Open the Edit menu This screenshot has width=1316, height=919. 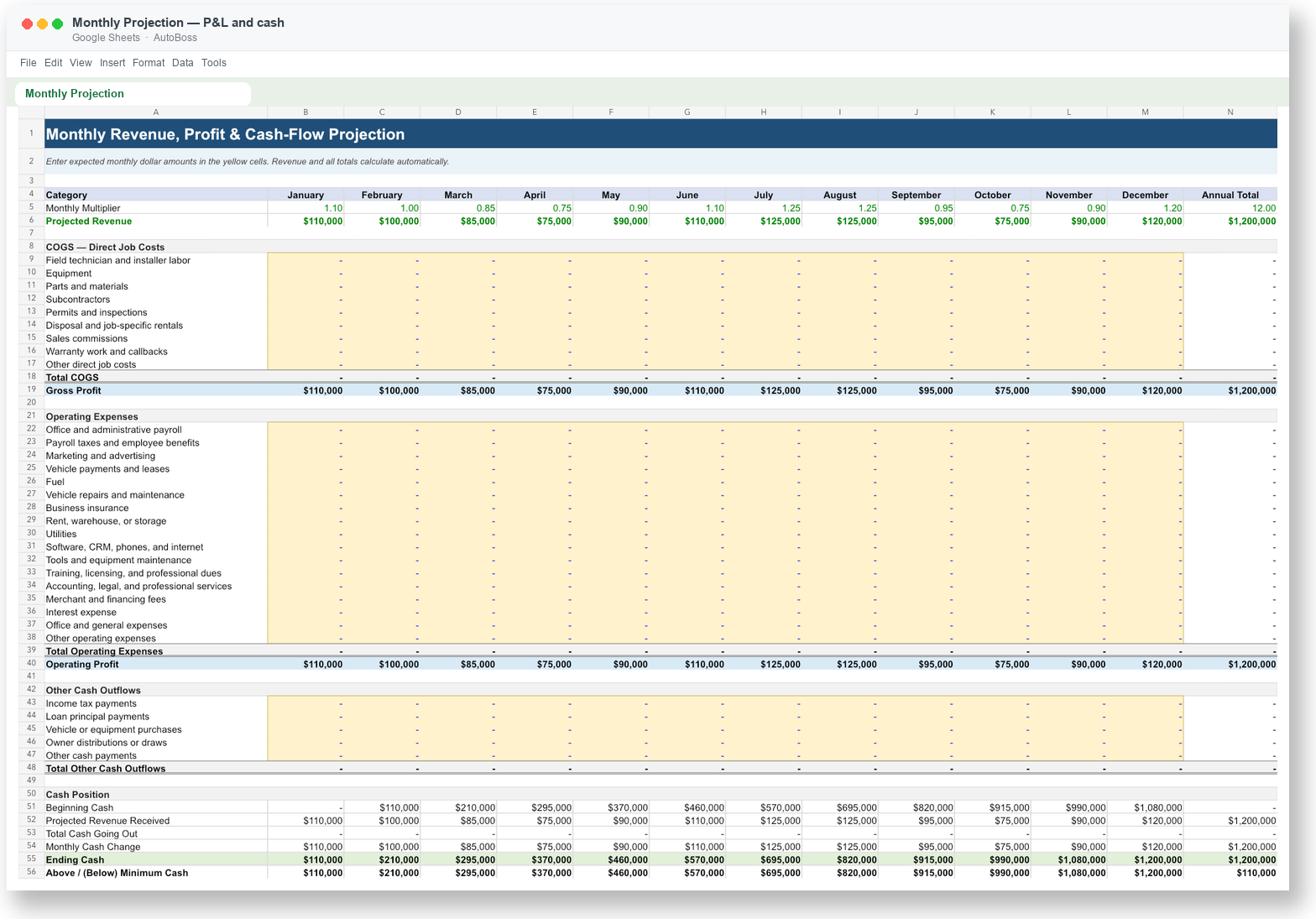coord(54,63)
